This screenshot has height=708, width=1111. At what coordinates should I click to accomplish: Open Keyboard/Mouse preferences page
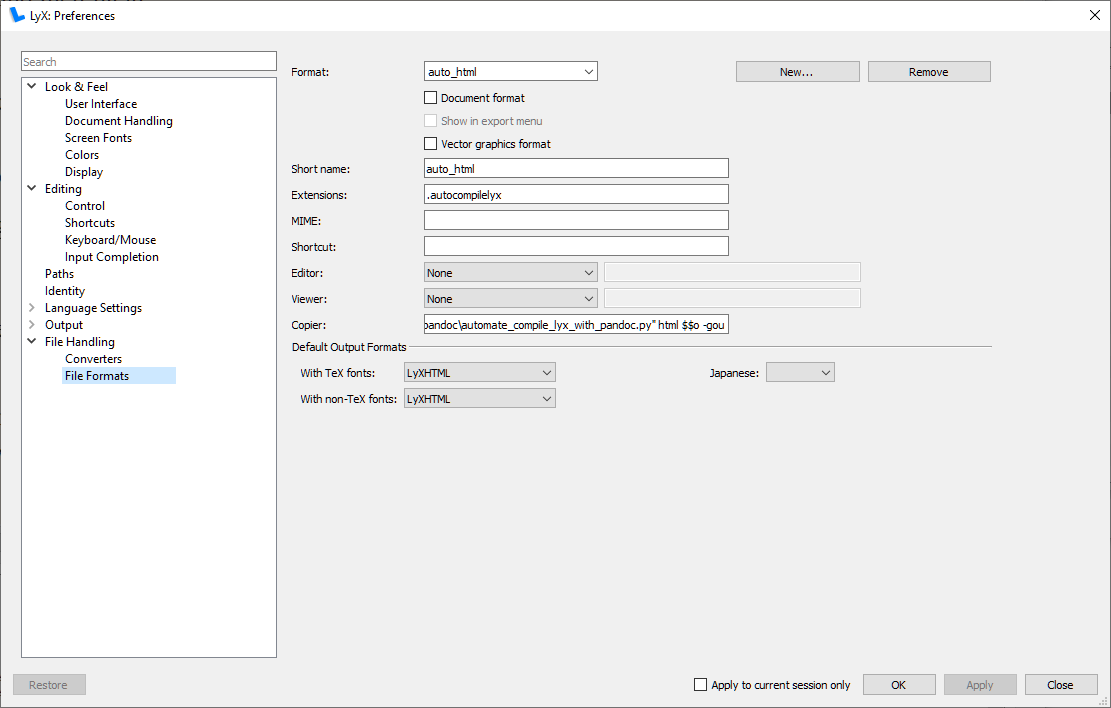[110, 240]
